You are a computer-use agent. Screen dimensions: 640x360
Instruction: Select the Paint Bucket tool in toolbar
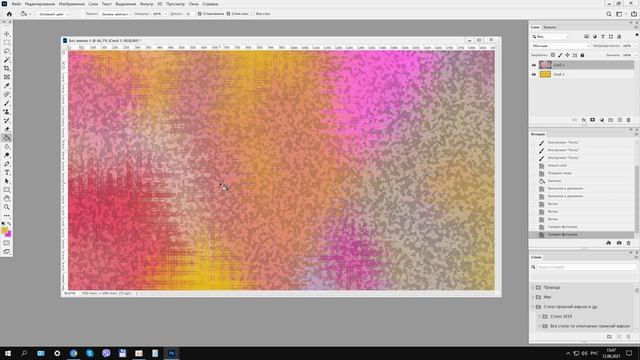coord(7,138)
